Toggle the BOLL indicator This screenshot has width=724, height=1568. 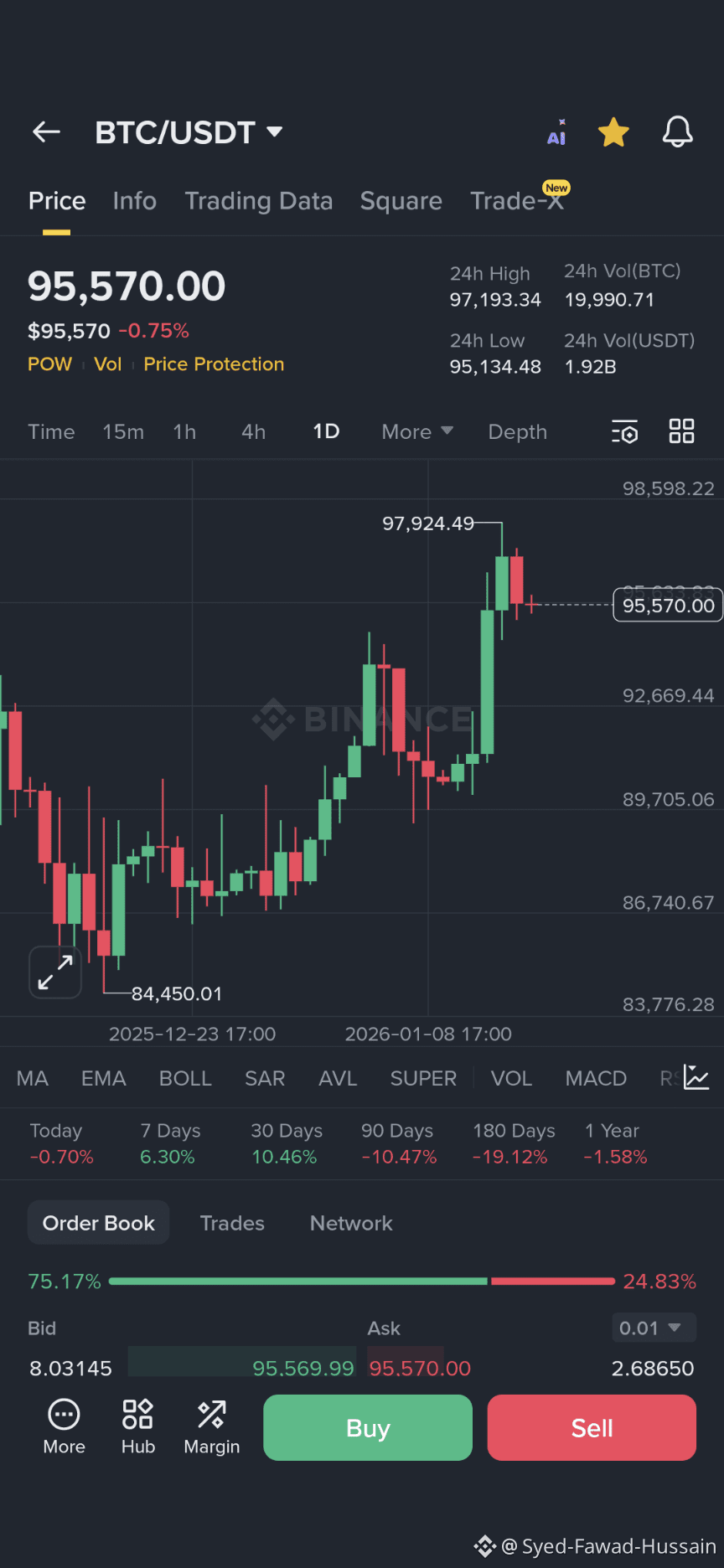coord(185,1078)
